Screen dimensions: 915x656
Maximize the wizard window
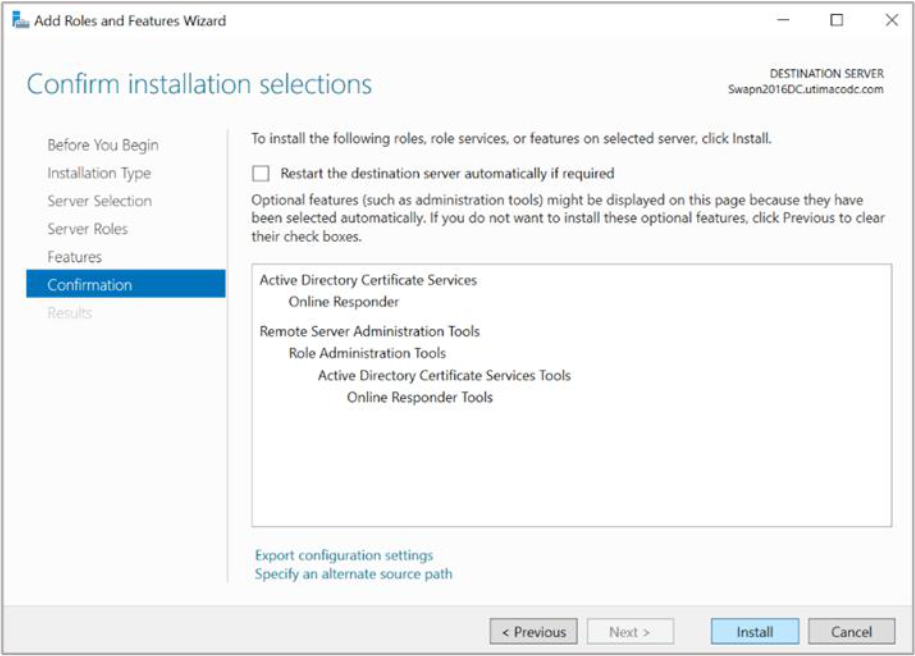click(837, 20)
